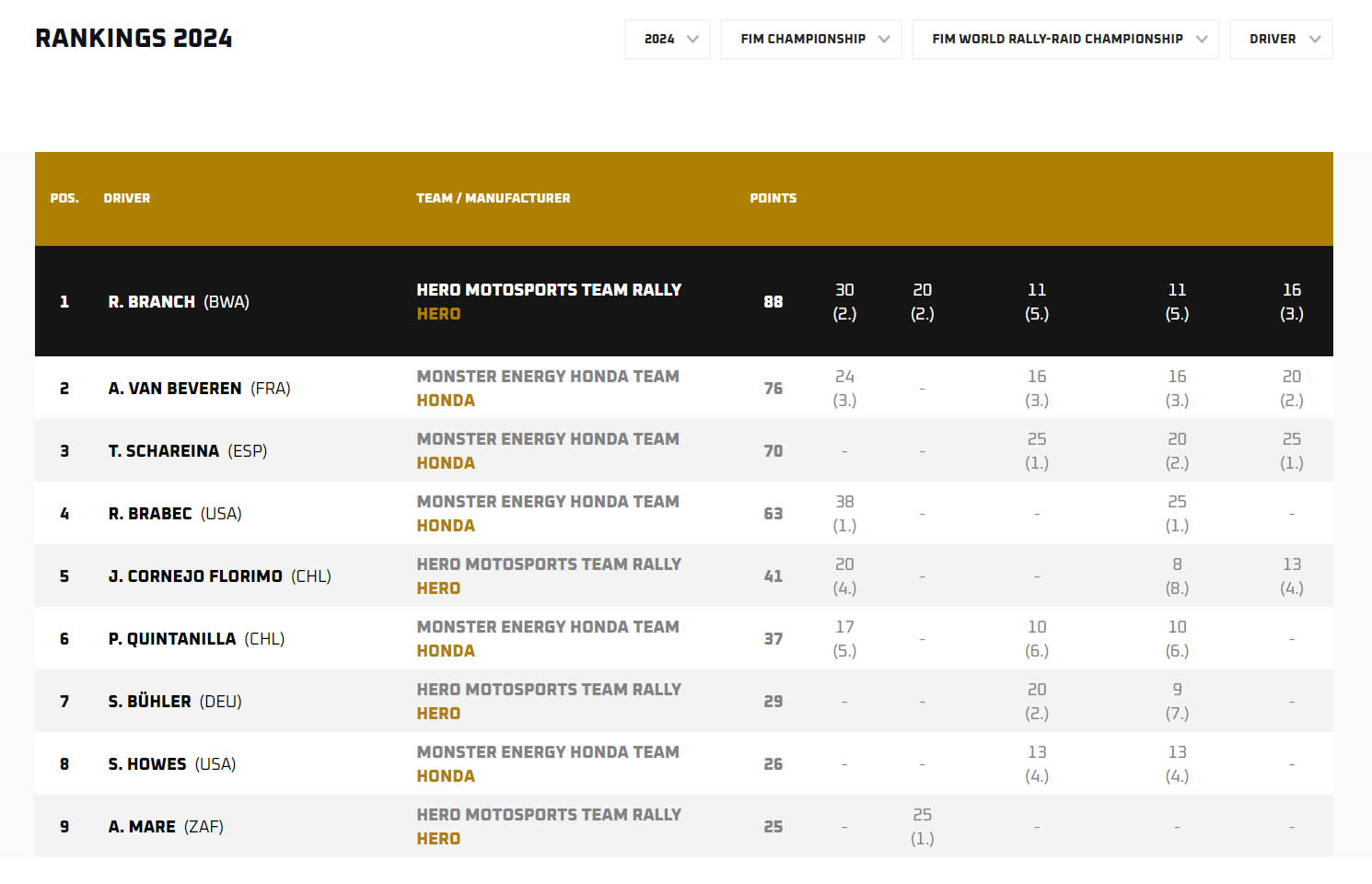Click Van Beveren's last round result 20 (2.)
This screenshot has height=884, width=1372.
tap(1292, 389)
